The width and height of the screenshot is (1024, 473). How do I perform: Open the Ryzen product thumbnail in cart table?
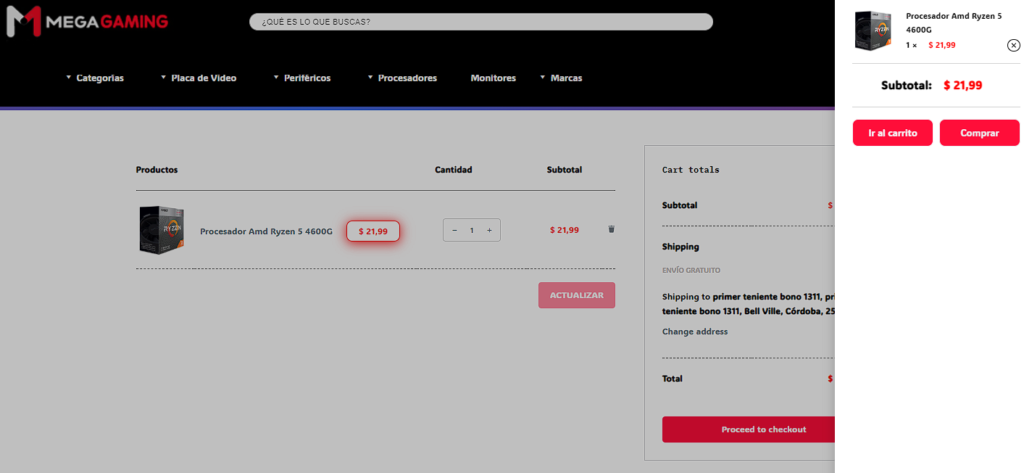coord(162,230)
